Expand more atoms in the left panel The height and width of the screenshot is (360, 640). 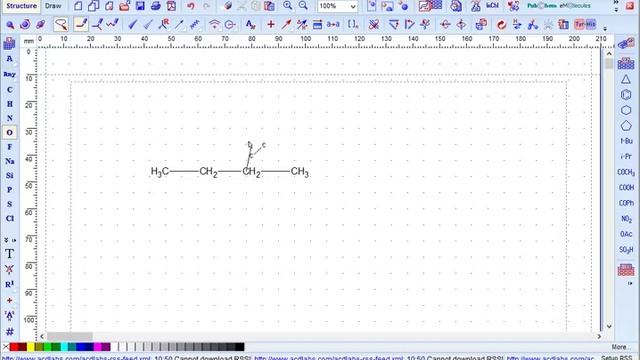6,240
